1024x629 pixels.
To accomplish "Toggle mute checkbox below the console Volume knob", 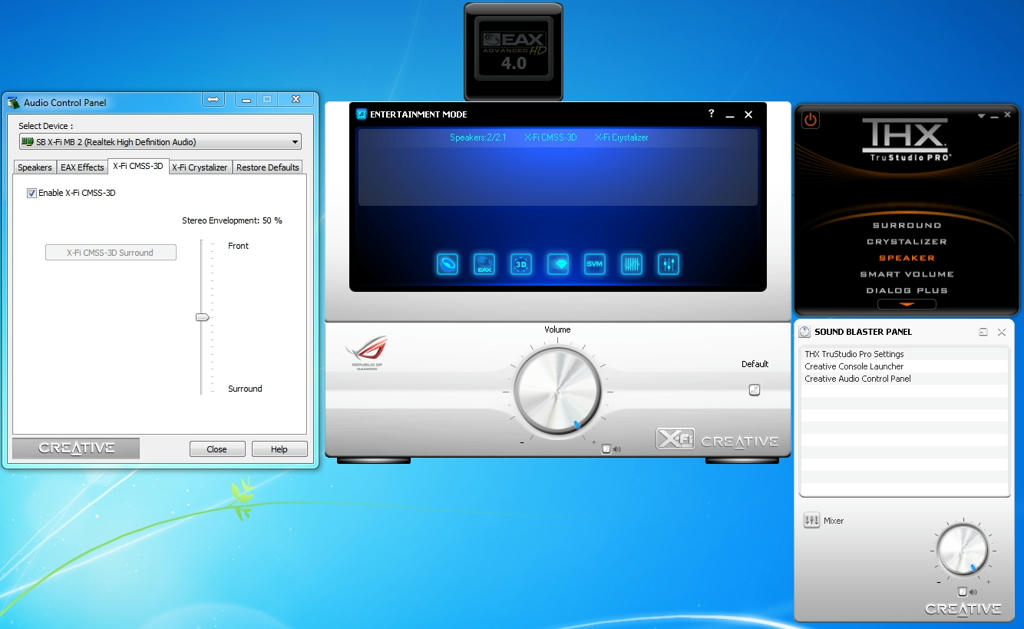I will (606, 449).
